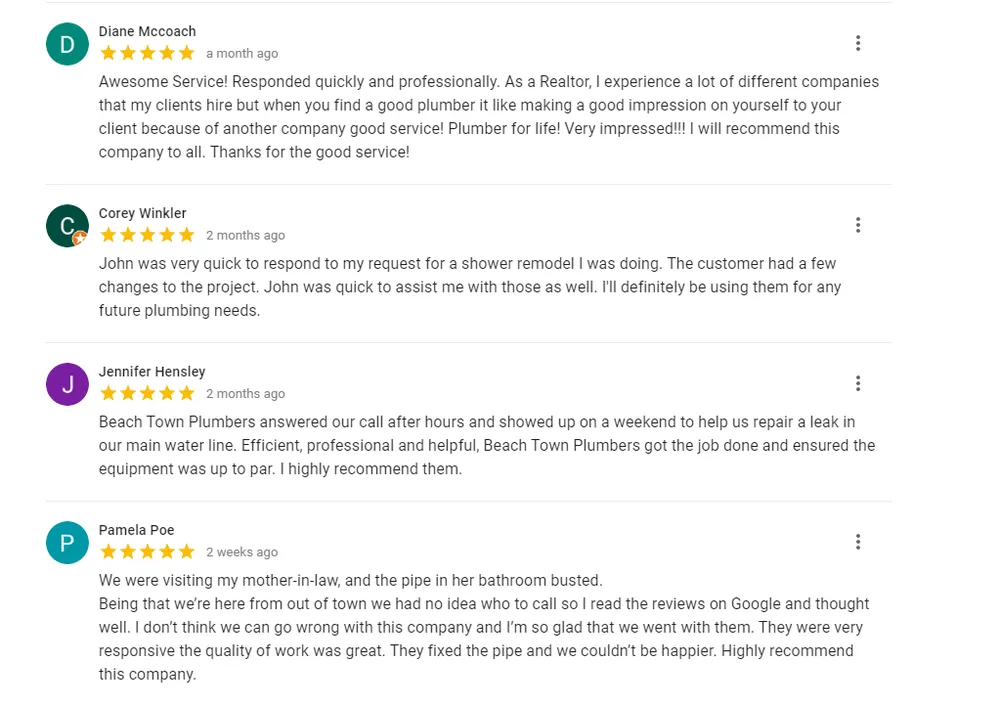Click Jennifer Hensley's purple J avatar
Viewport: 1000px width, 706px height.
coord(67,384)
